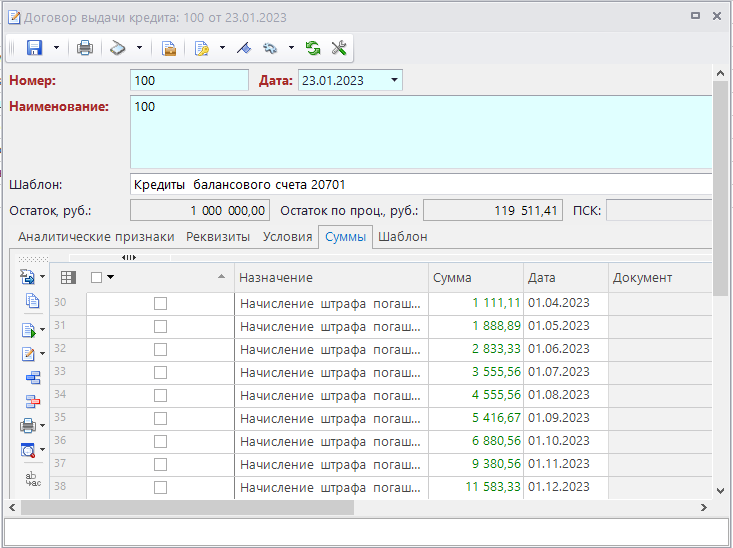The height and width of the screenshot is (548, 733).
Task: Click the briefcase document icon in toolbar
Action: click(x=169, y=47)
